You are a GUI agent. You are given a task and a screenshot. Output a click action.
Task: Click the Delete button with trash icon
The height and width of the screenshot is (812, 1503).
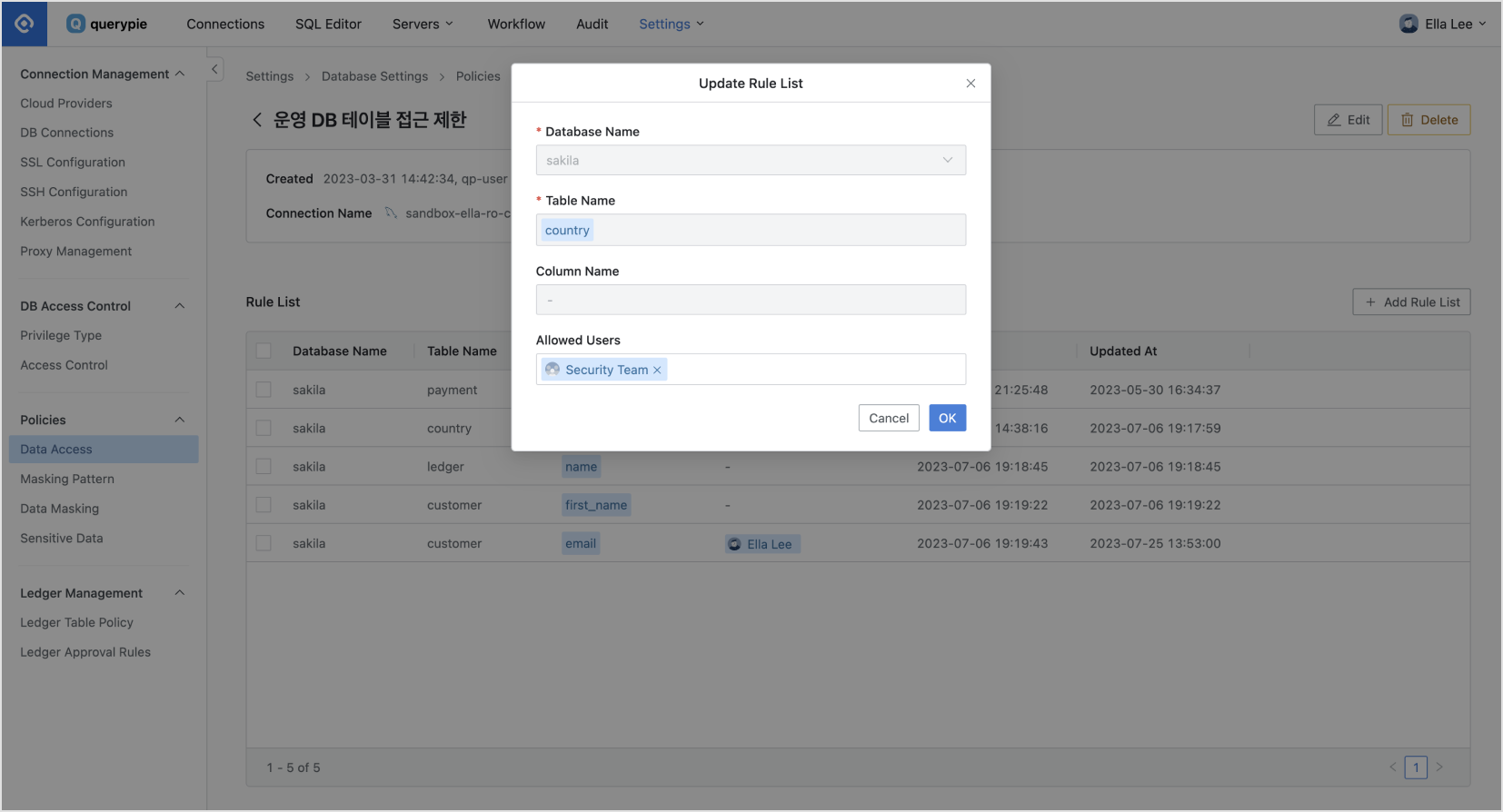point(1428,120)
